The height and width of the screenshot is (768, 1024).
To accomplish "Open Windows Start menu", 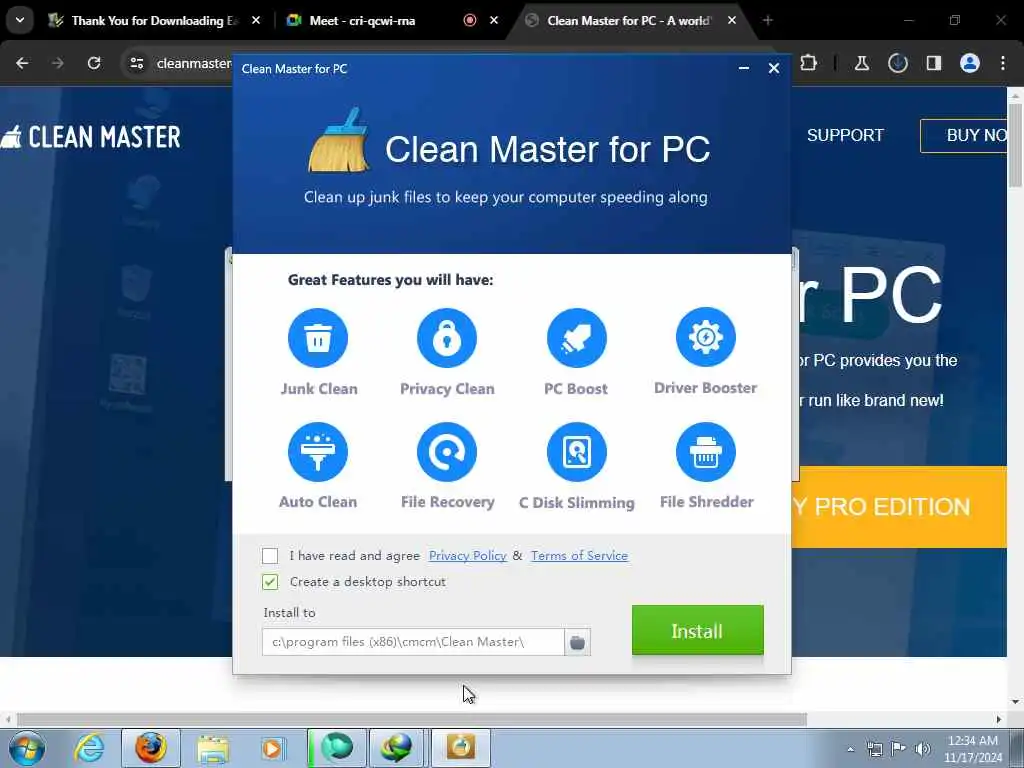I will (27, 748).
